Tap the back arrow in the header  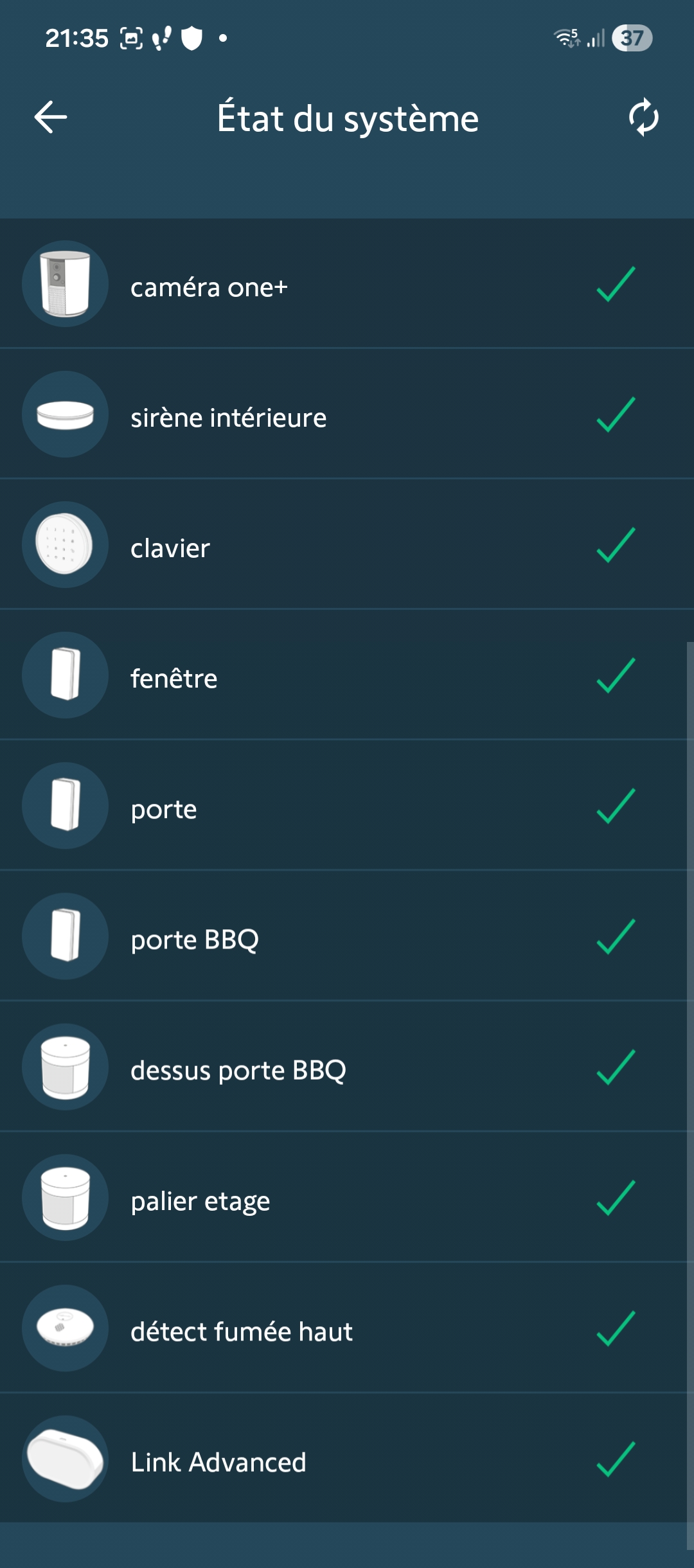coord(51,118)
